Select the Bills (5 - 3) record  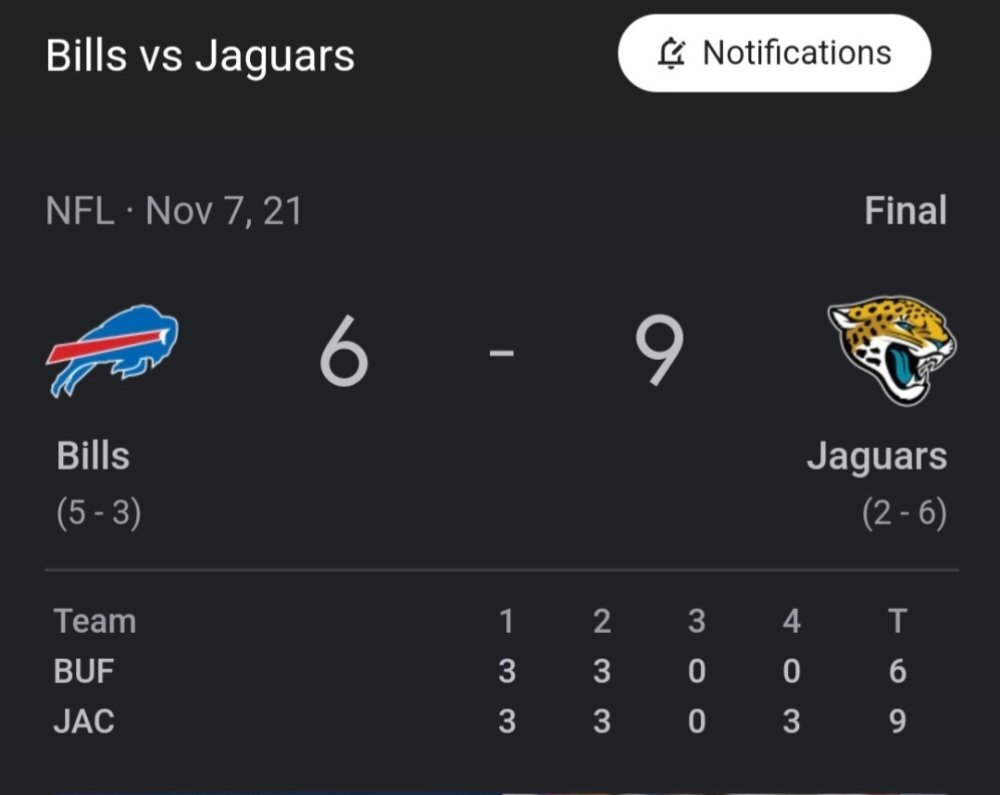[x=99, y=513]
